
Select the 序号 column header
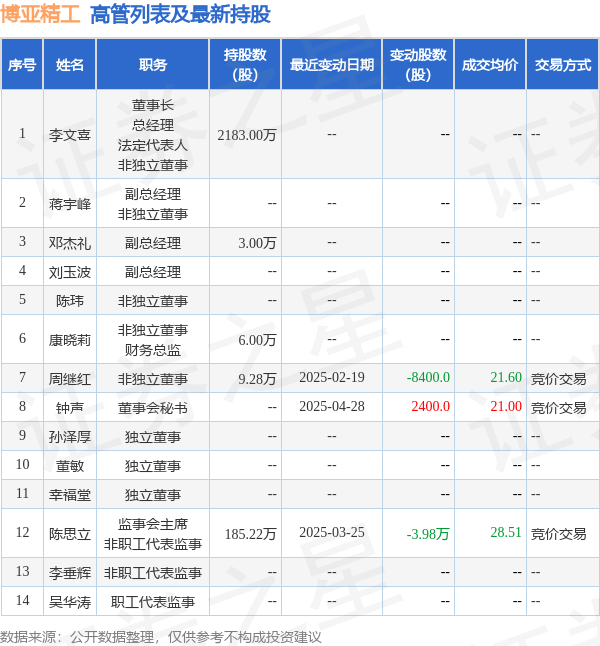click(x=22, y=65)
